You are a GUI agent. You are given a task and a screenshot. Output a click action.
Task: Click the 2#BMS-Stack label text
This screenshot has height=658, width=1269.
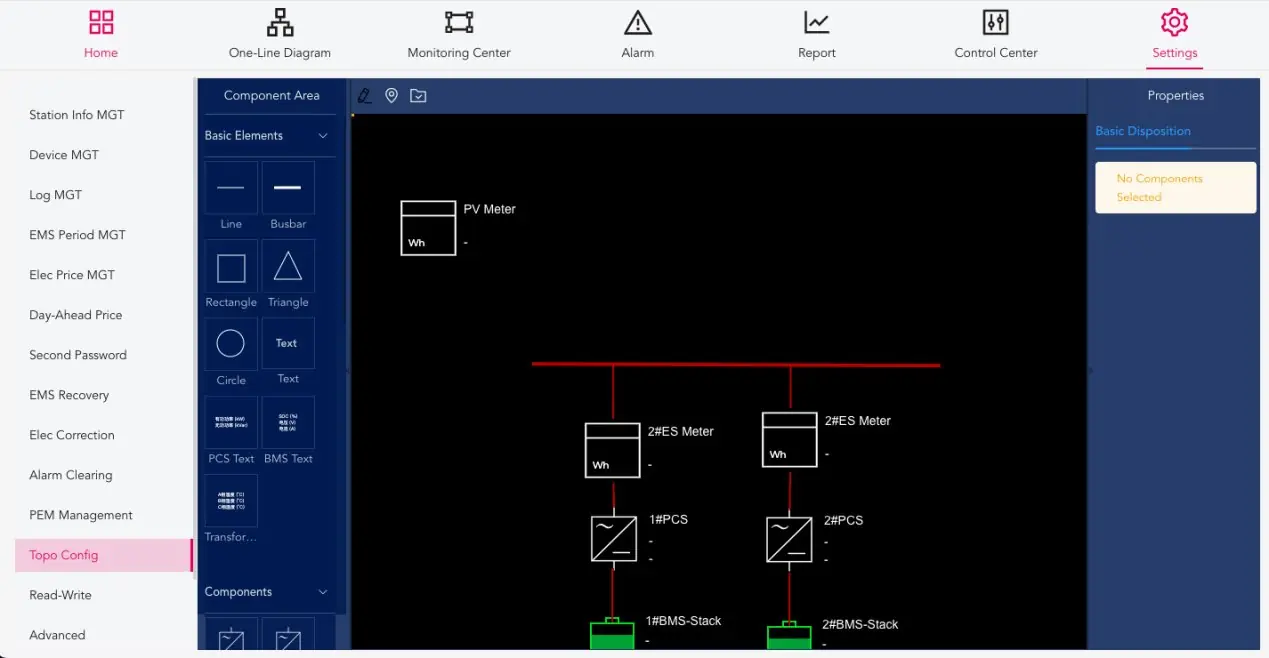coord(860,624)
